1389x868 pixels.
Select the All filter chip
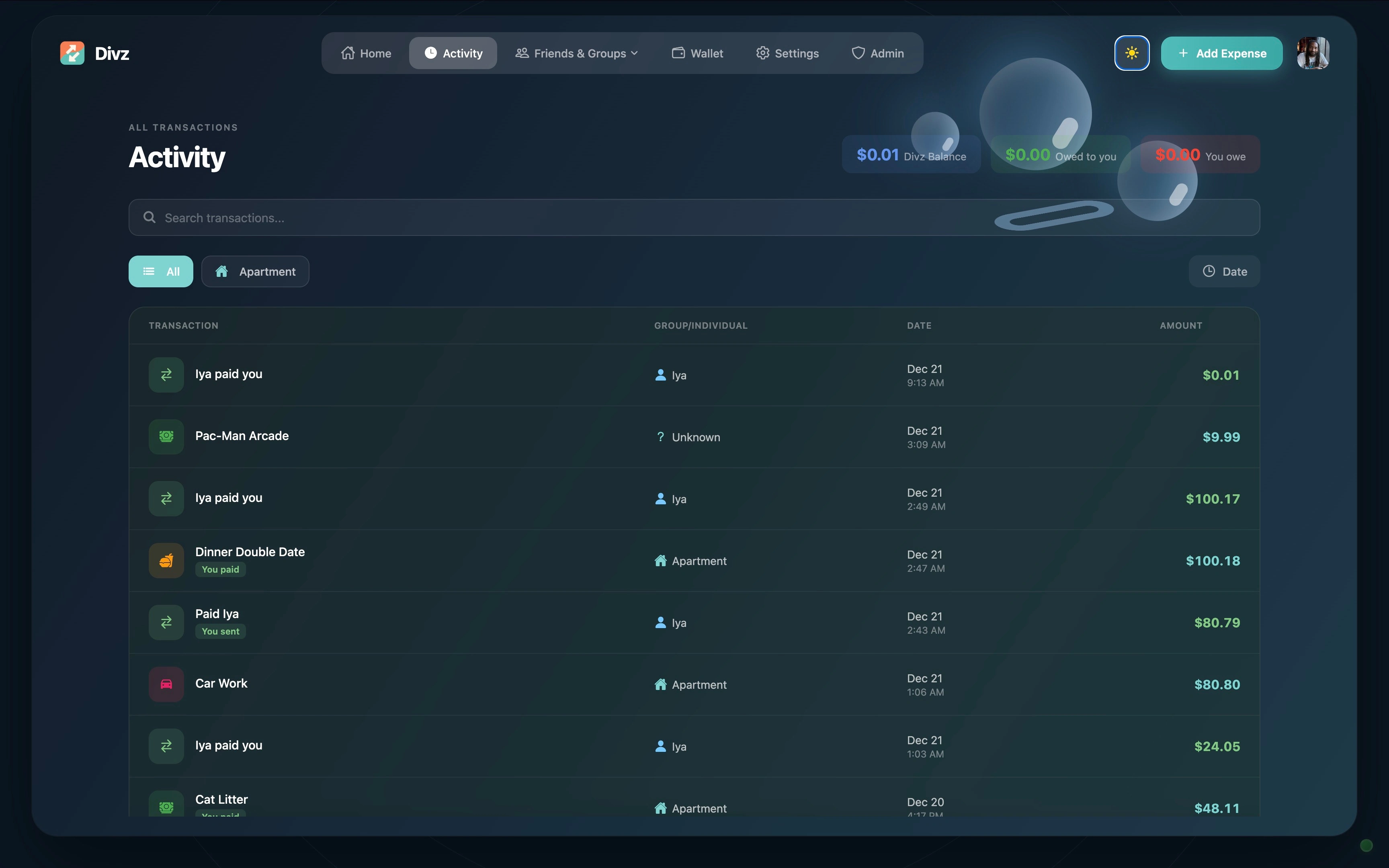click(x=161, y=272)
